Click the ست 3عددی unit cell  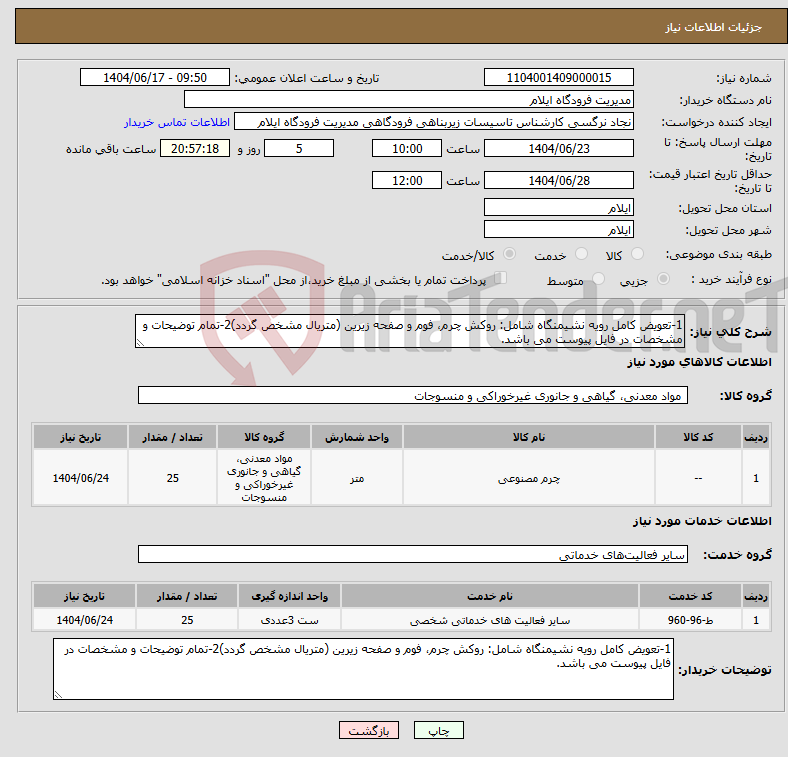(x=289, y=620)
